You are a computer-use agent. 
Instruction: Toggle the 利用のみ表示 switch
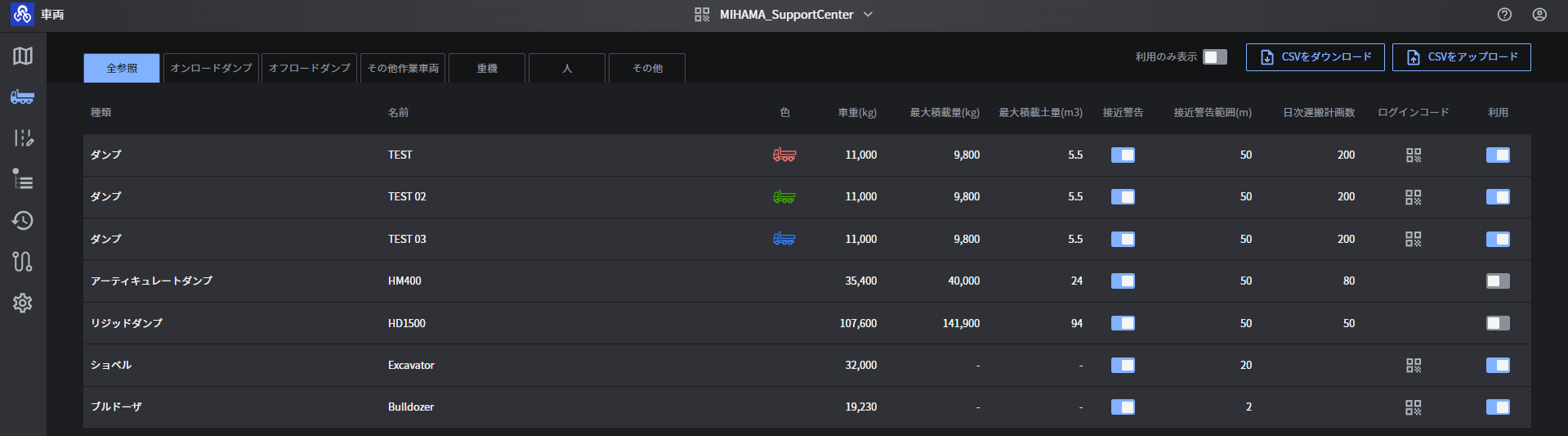pyautogui.click(x=1214, y=56)
